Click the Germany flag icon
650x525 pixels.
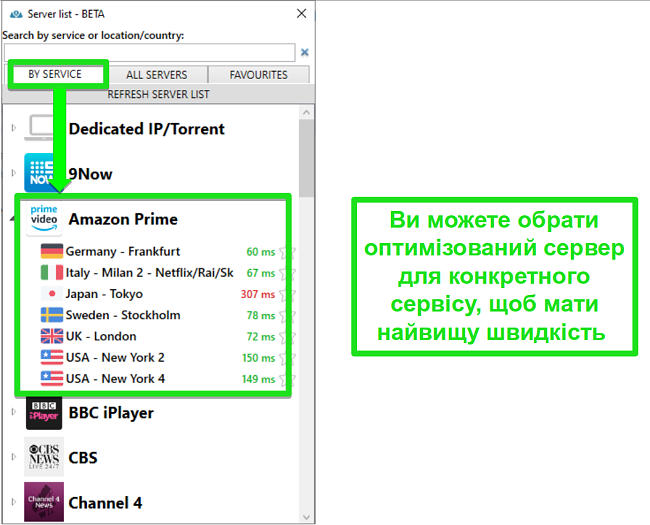(52, 251)
